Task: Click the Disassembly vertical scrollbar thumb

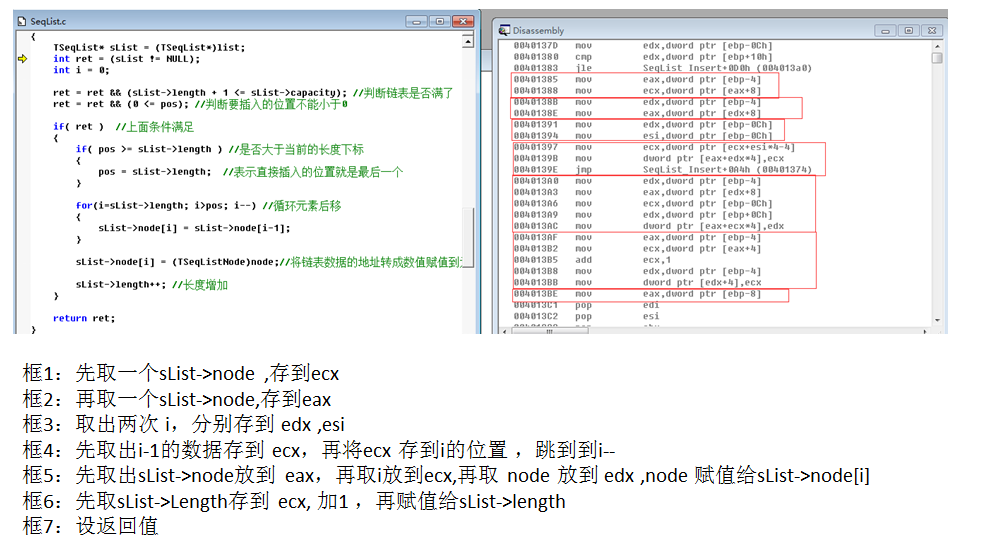Action: coord(937,58)
